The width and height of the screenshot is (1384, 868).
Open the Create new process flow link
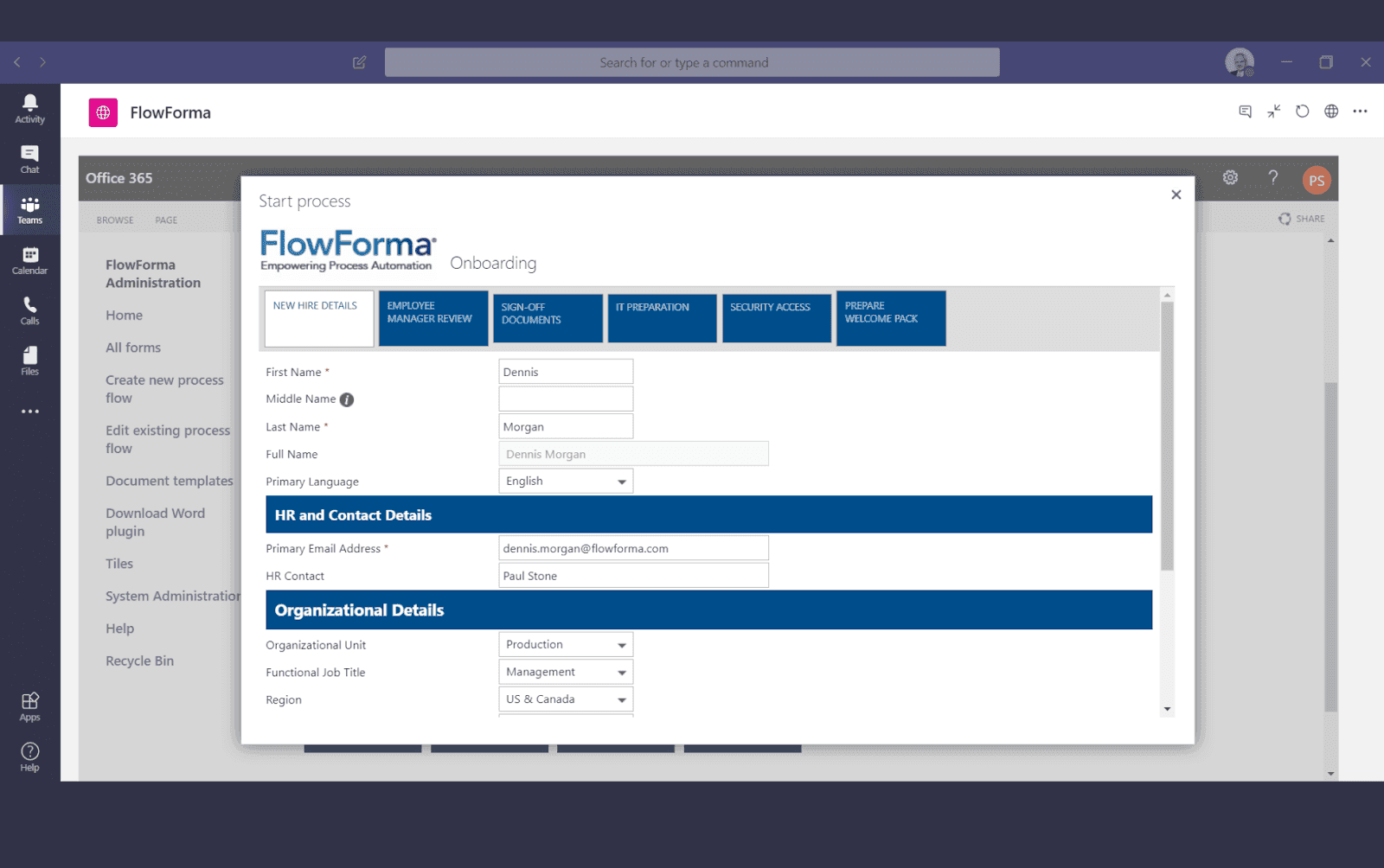tap(164, 388)
